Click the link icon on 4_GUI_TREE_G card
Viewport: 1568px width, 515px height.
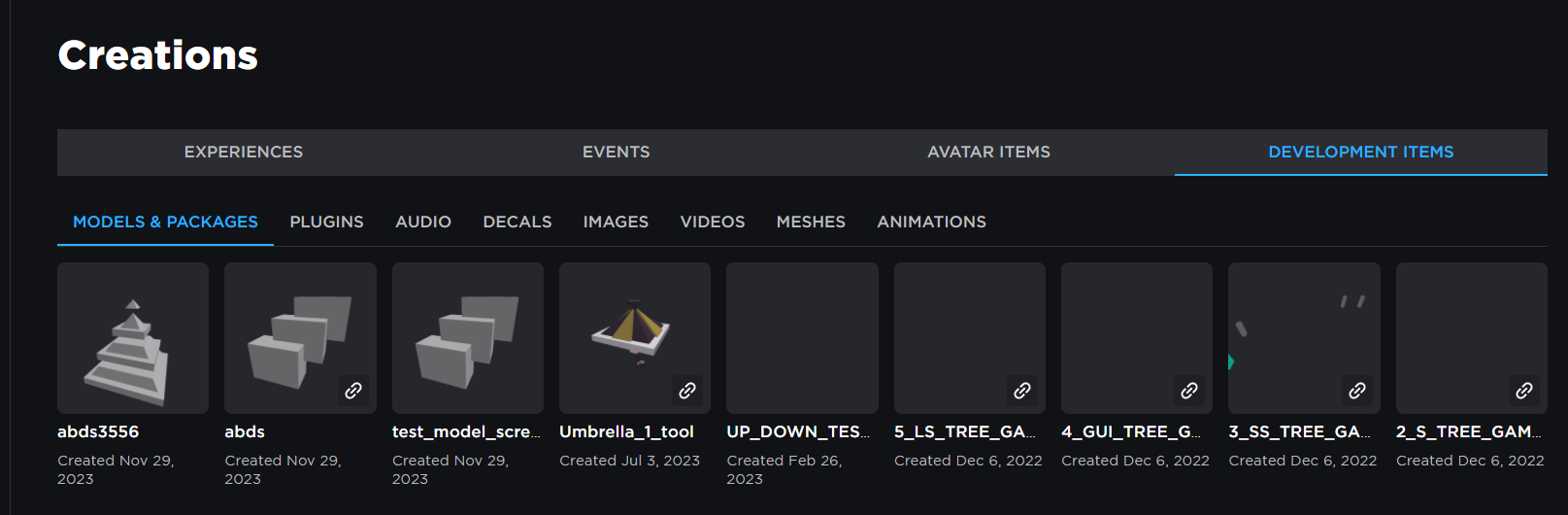click(x=1189, y=391)
